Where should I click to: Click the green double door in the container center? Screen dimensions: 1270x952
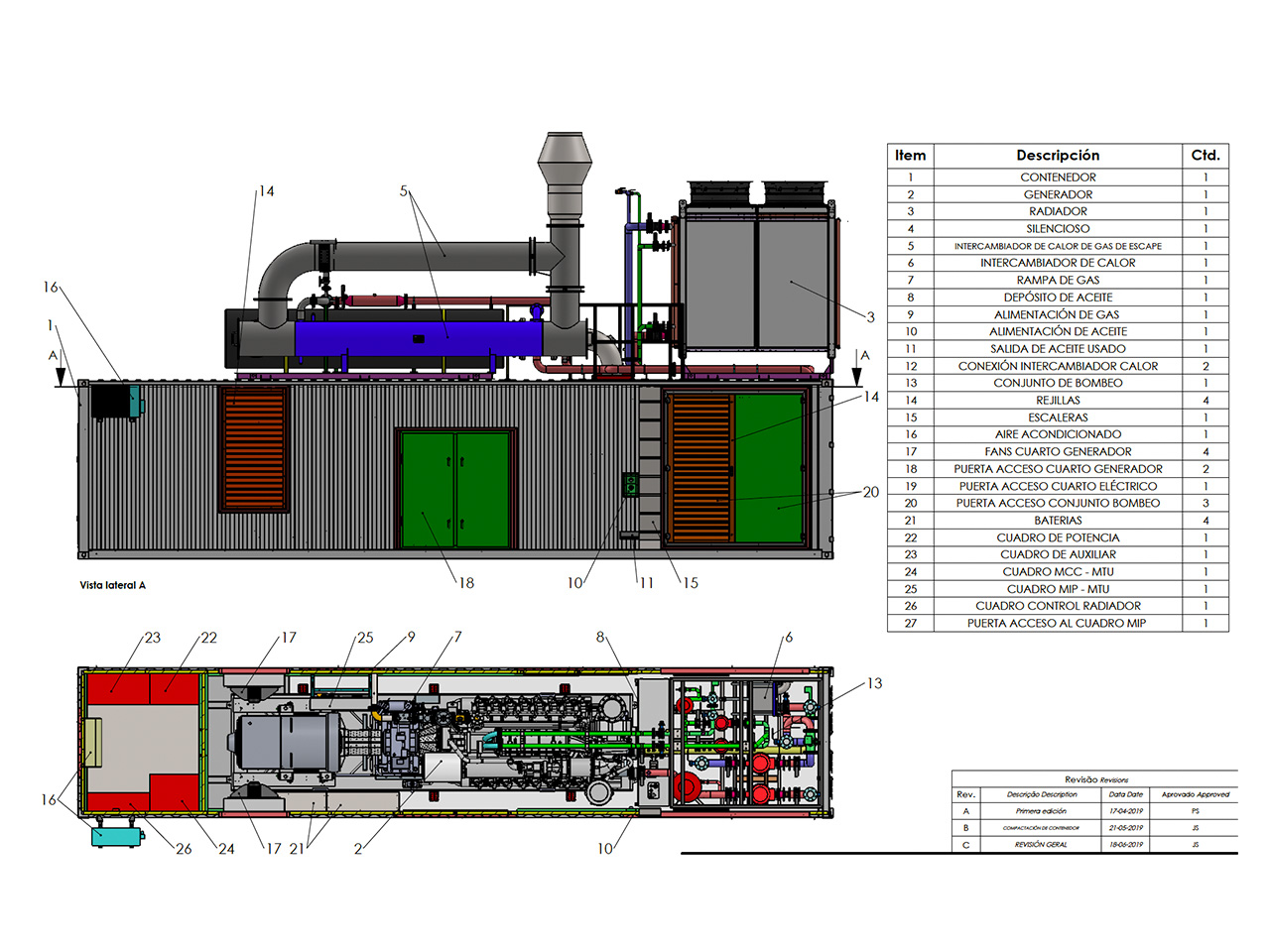coord(455,489)
